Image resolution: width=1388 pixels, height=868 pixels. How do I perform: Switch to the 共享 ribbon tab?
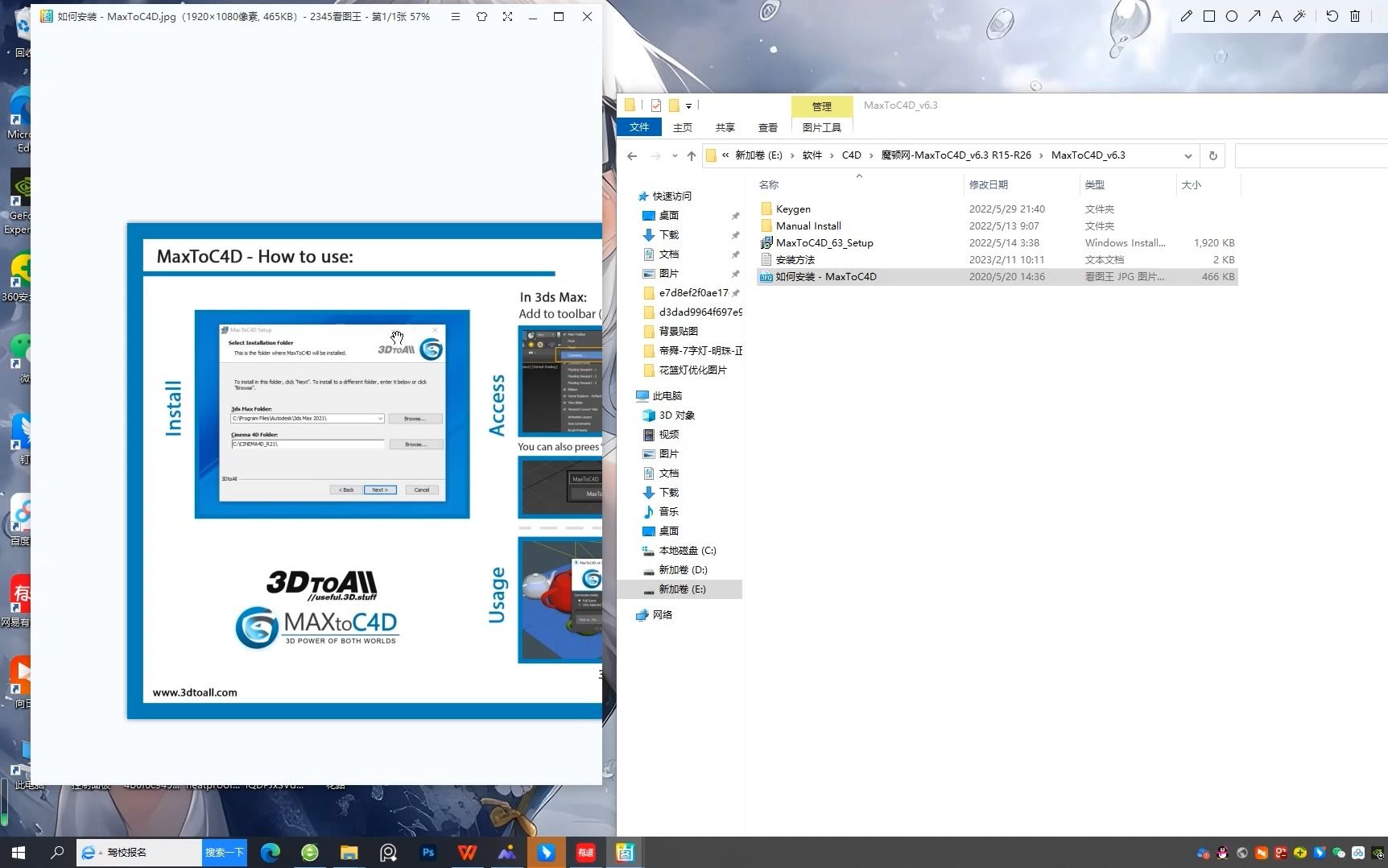tap(725, 127)
